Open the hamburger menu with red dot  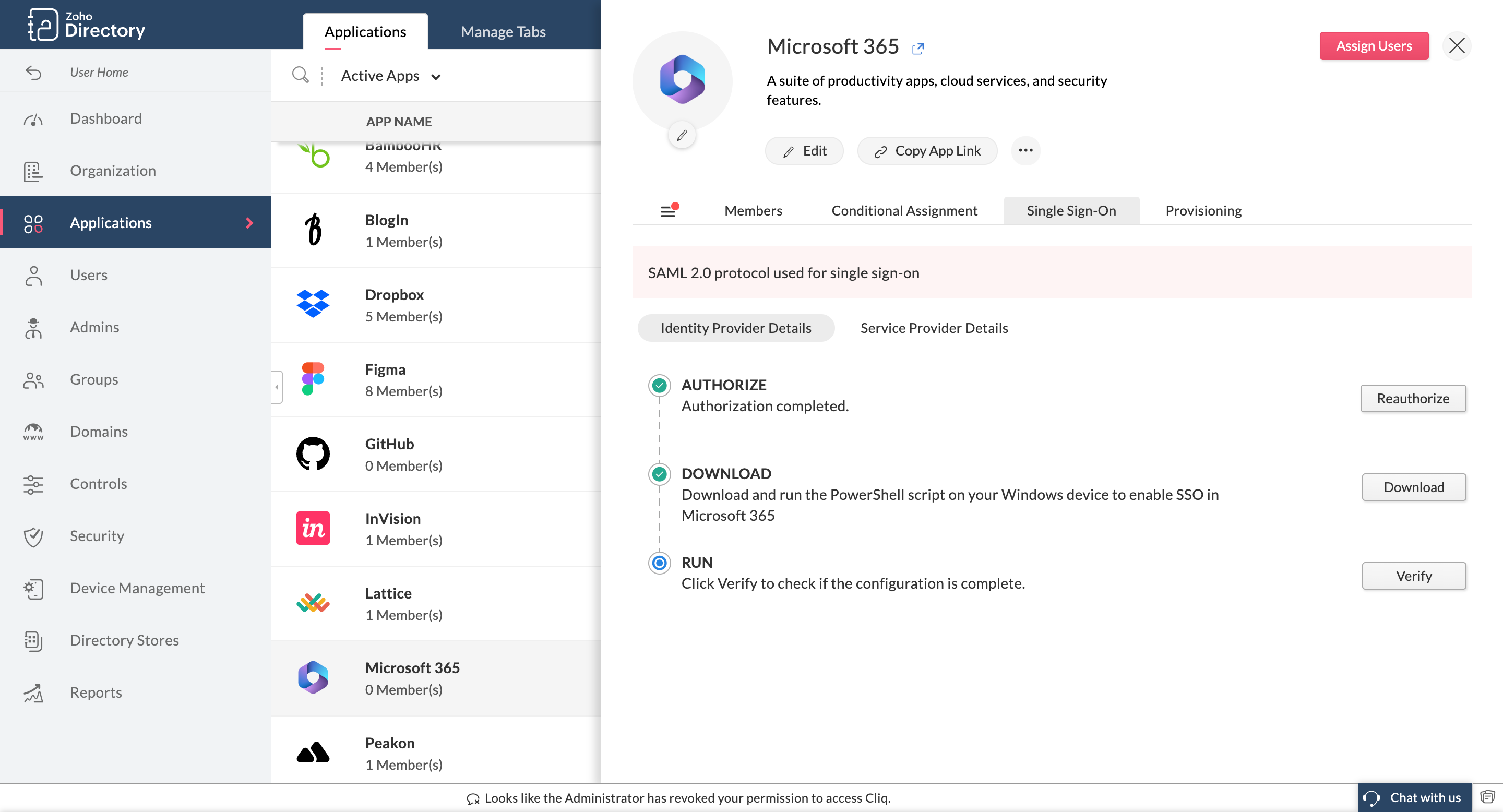669,211
